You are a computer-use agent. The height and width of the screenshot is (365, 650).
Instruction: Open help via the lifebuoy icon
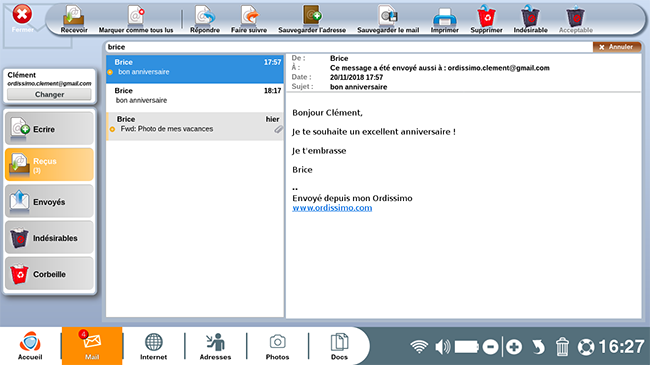tap(586, 347)
